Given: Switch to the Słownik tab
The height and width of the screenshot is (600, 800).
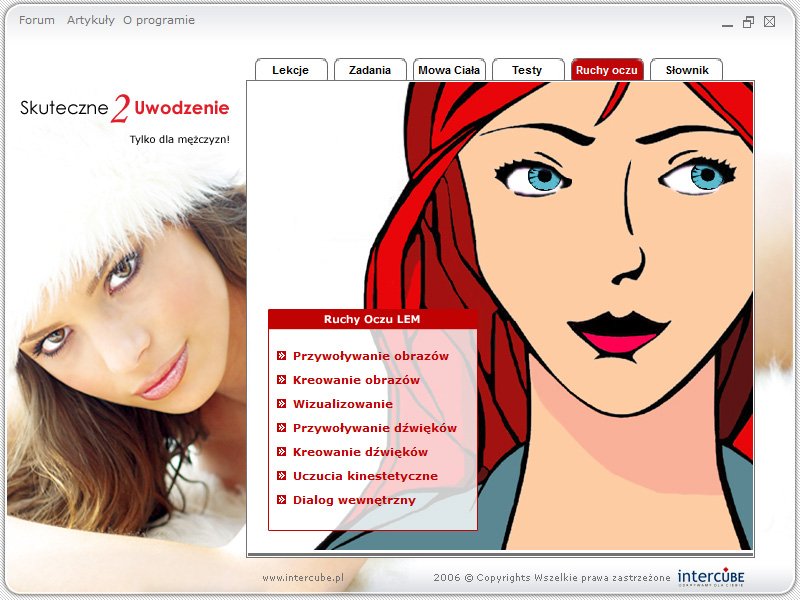Looking at the screenshot, I should 687,70.
